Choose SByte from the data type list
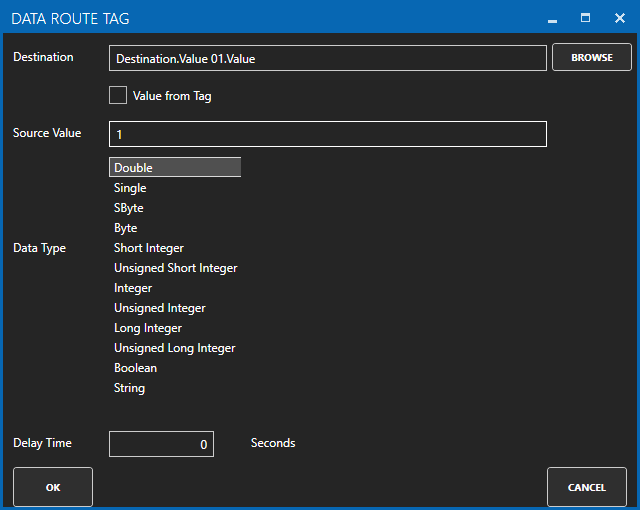640x510 pixels. point(129,208)
